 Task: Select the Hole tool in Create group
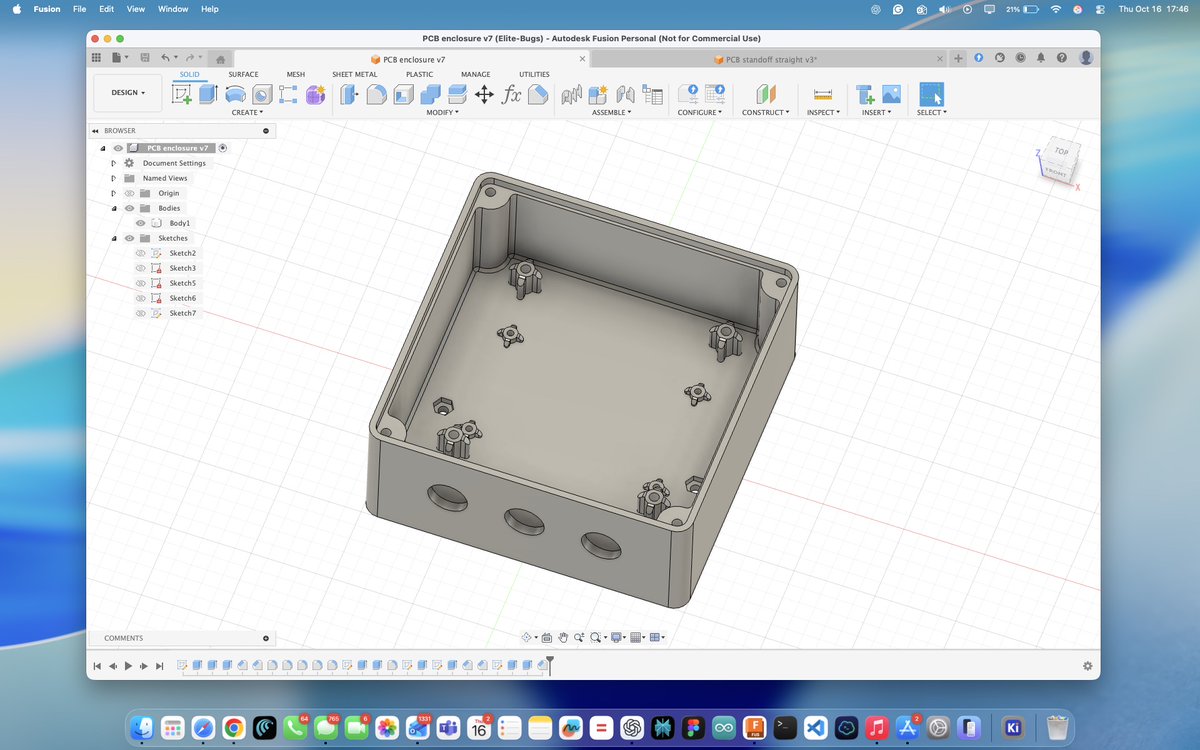pos(262,94)
